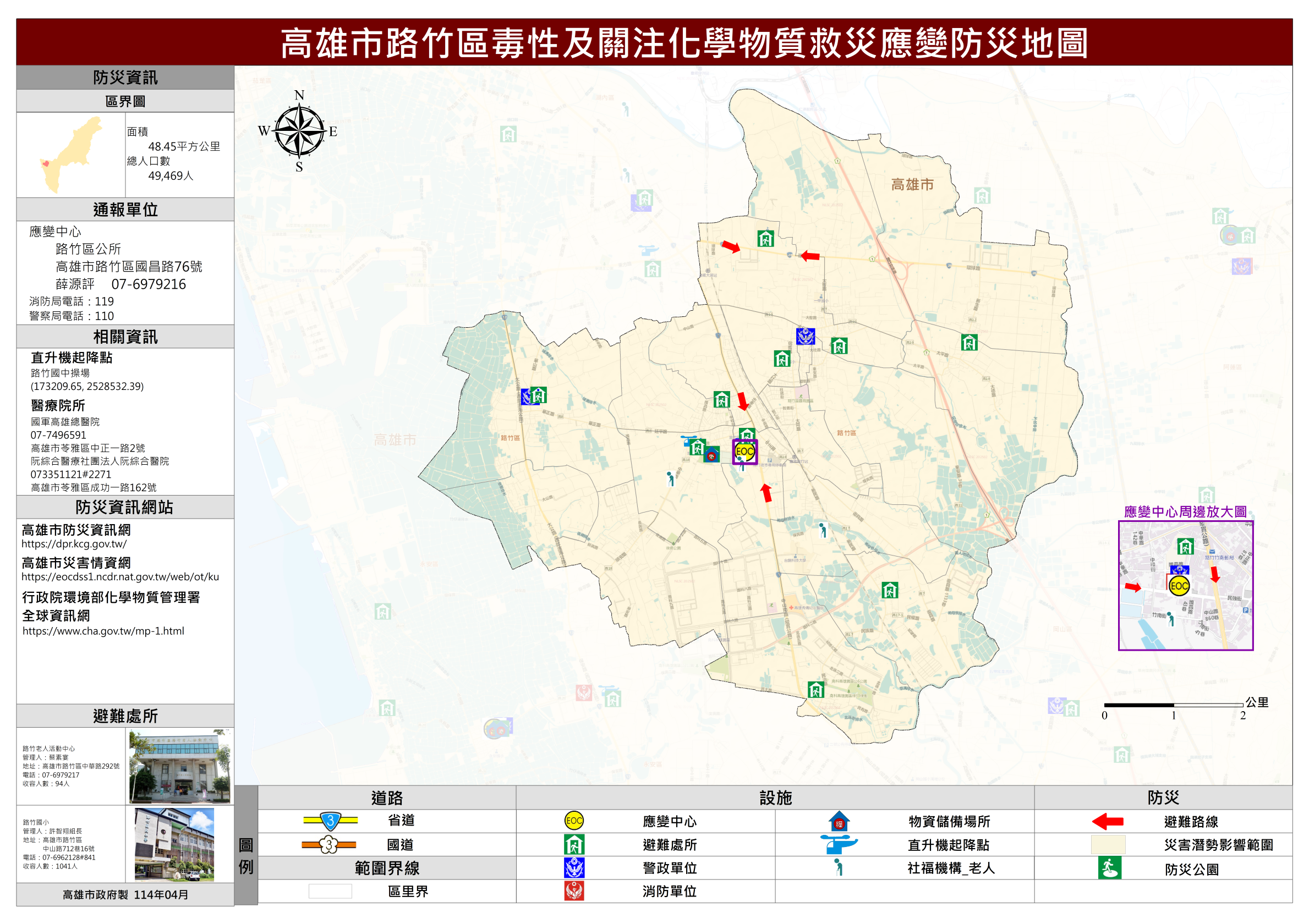1309x924 pixels.
Task: Click the elderly welfare facility legend icon
Action: [838, 867]
